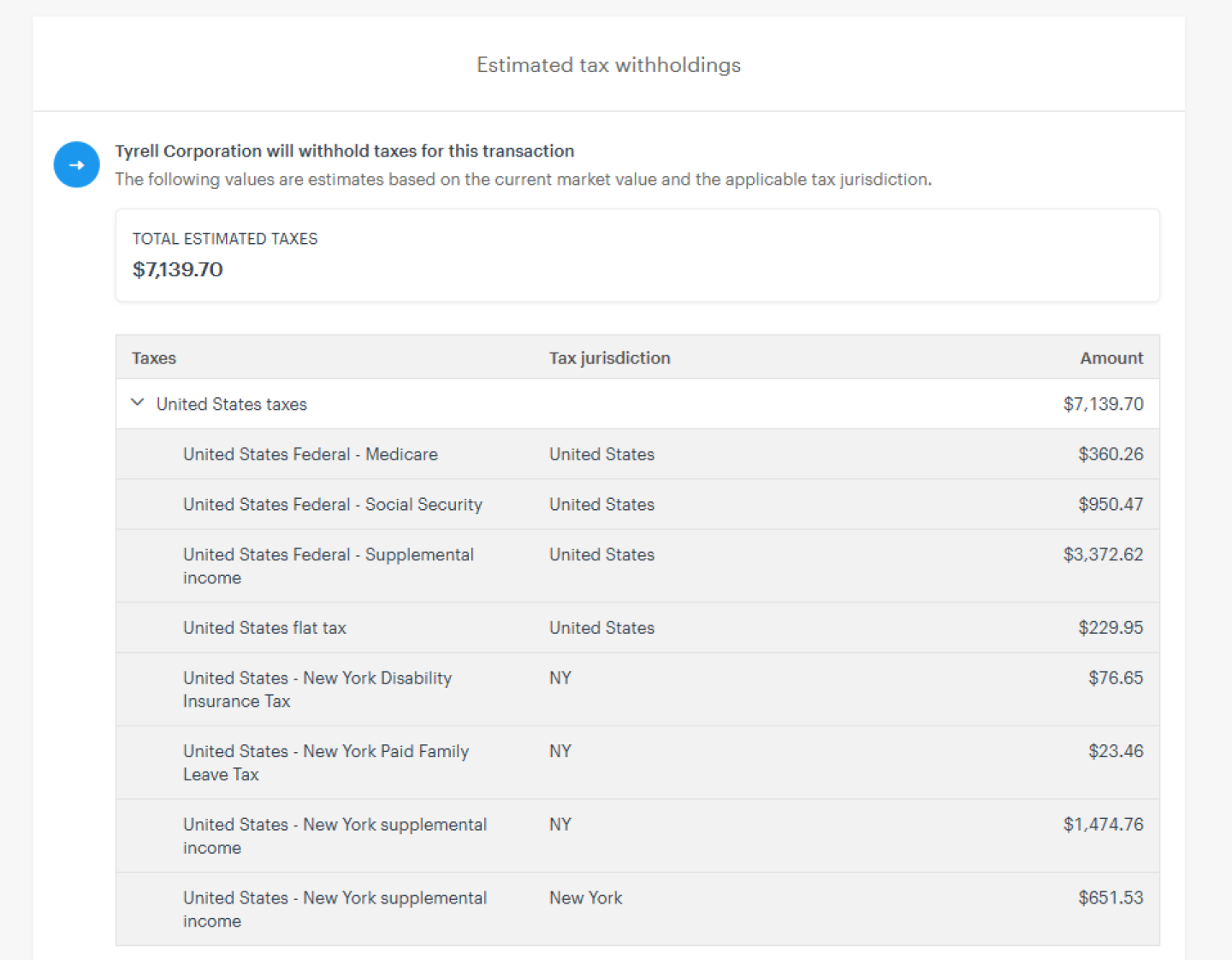The width and height of the screenshot is (1232, 960).
Task: Click the $1,474.76 supplemental income amount
Action: (1103, 824)
